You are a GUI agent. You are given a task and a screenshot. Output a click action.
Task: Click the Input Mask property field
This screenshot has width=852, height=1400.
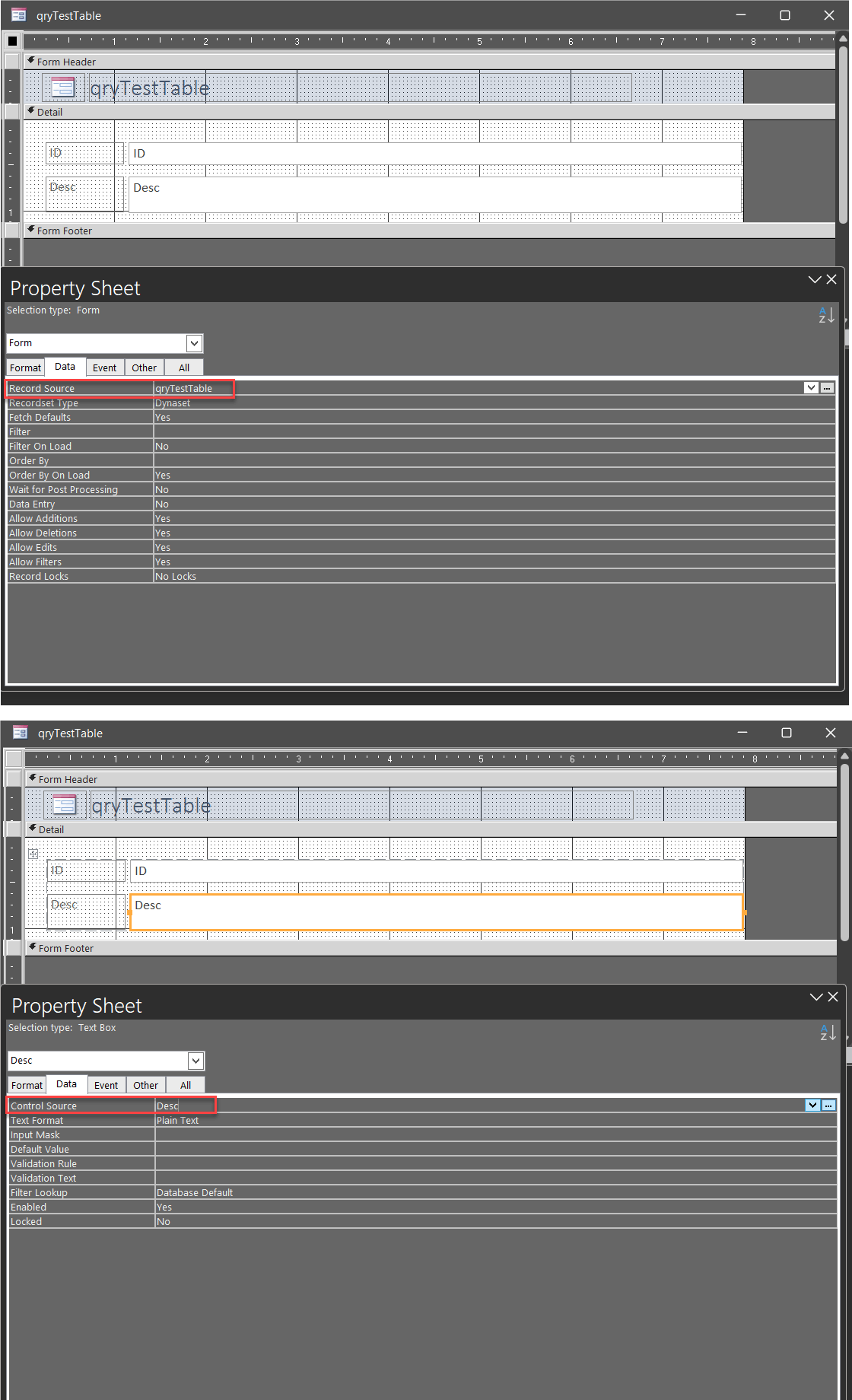tap(496, 1135)
